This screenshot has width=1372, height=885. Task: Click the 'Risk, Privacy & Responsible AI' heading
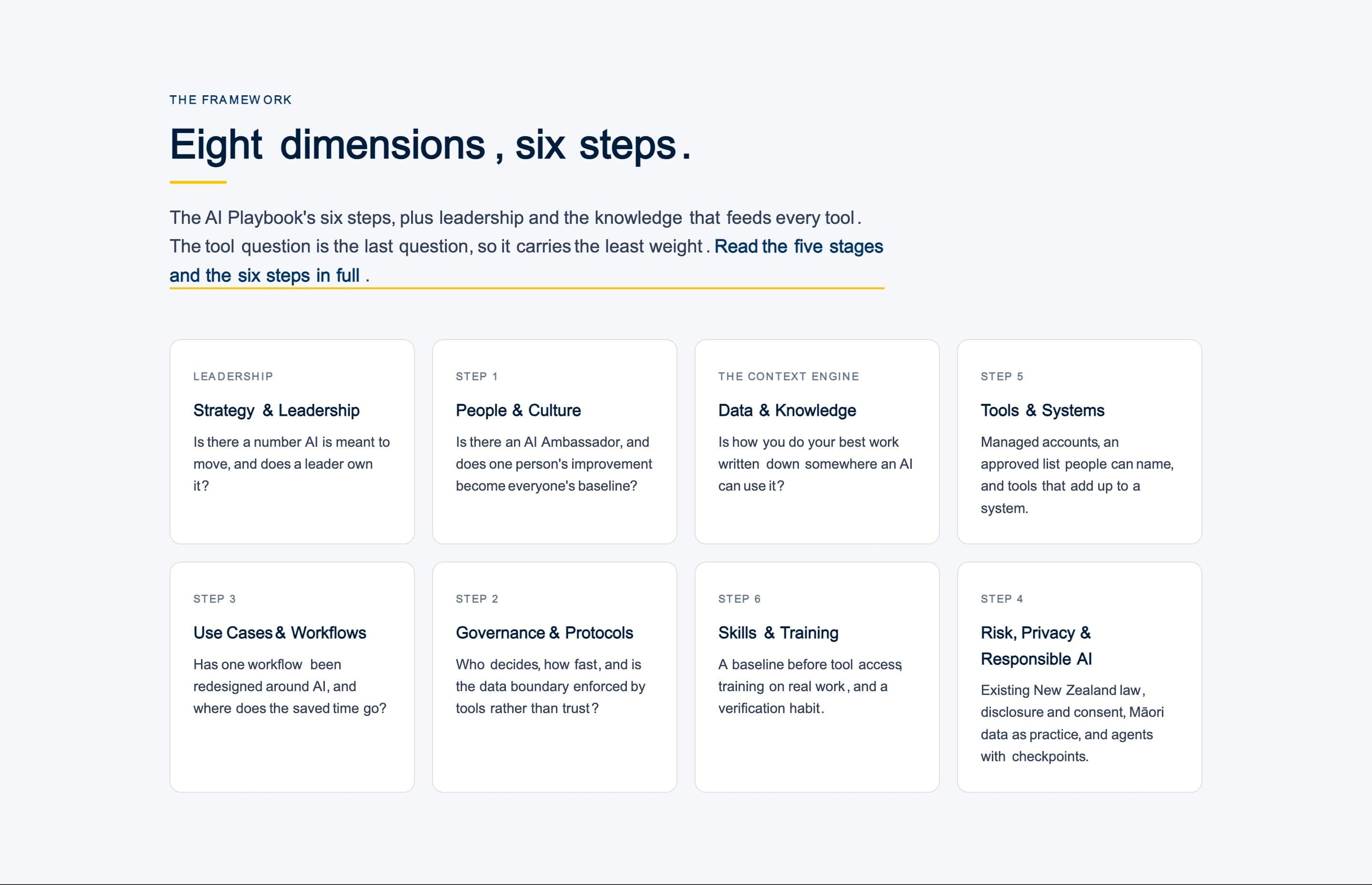click(1036, 646)
